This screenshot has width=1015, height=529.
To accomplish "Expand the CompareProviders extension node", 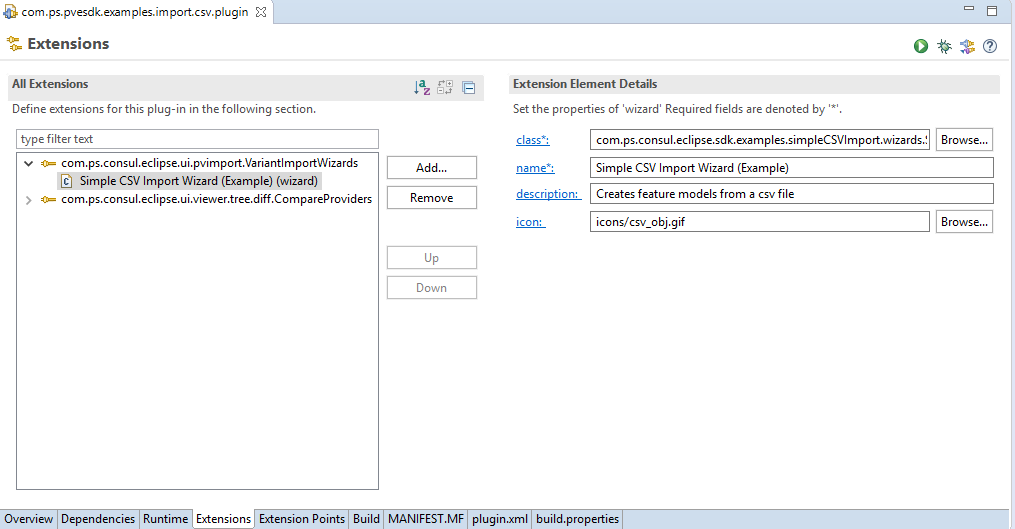I will tap(28, 199).
